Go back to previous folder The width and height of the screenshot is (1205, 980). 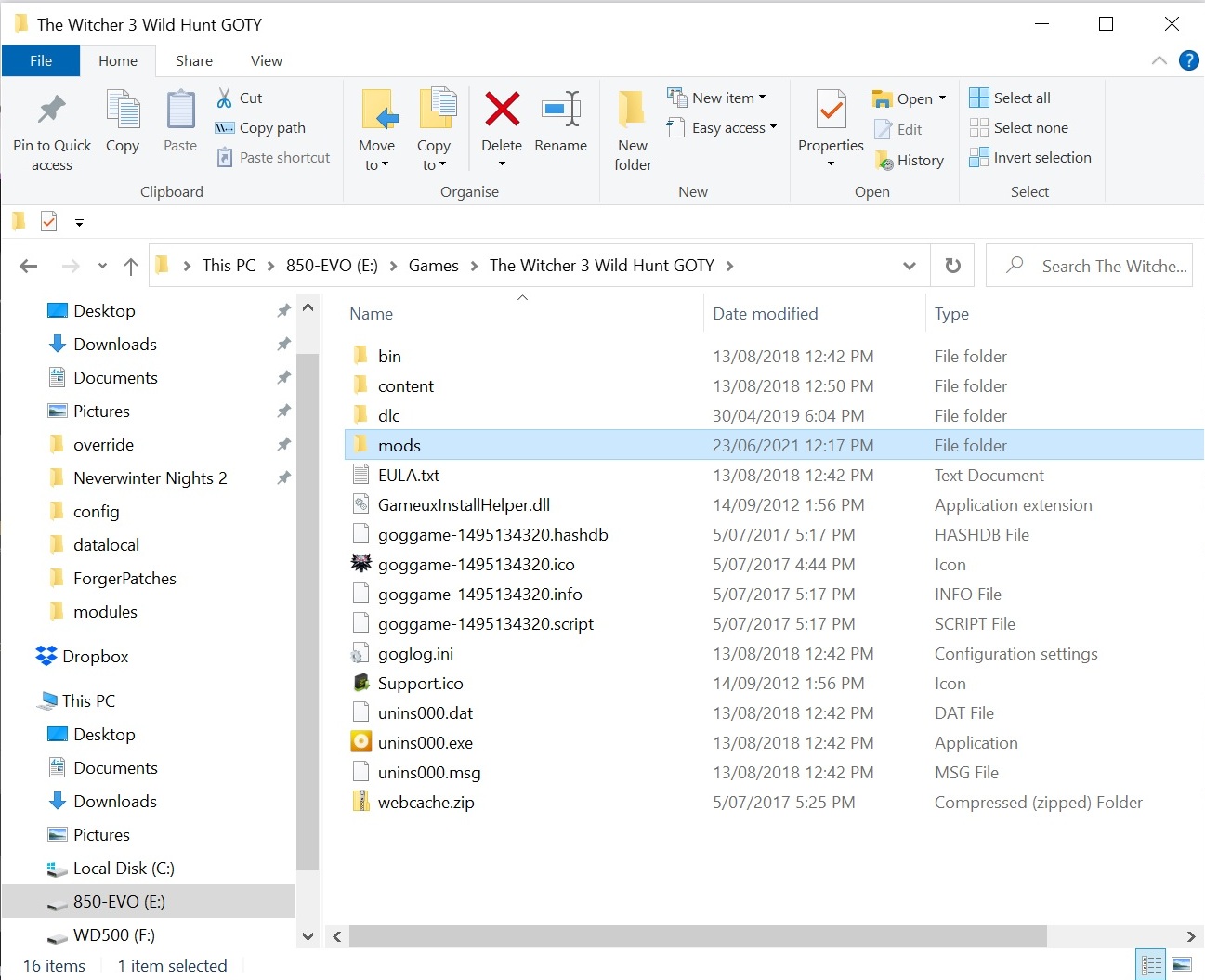click(x=29, y=266)
